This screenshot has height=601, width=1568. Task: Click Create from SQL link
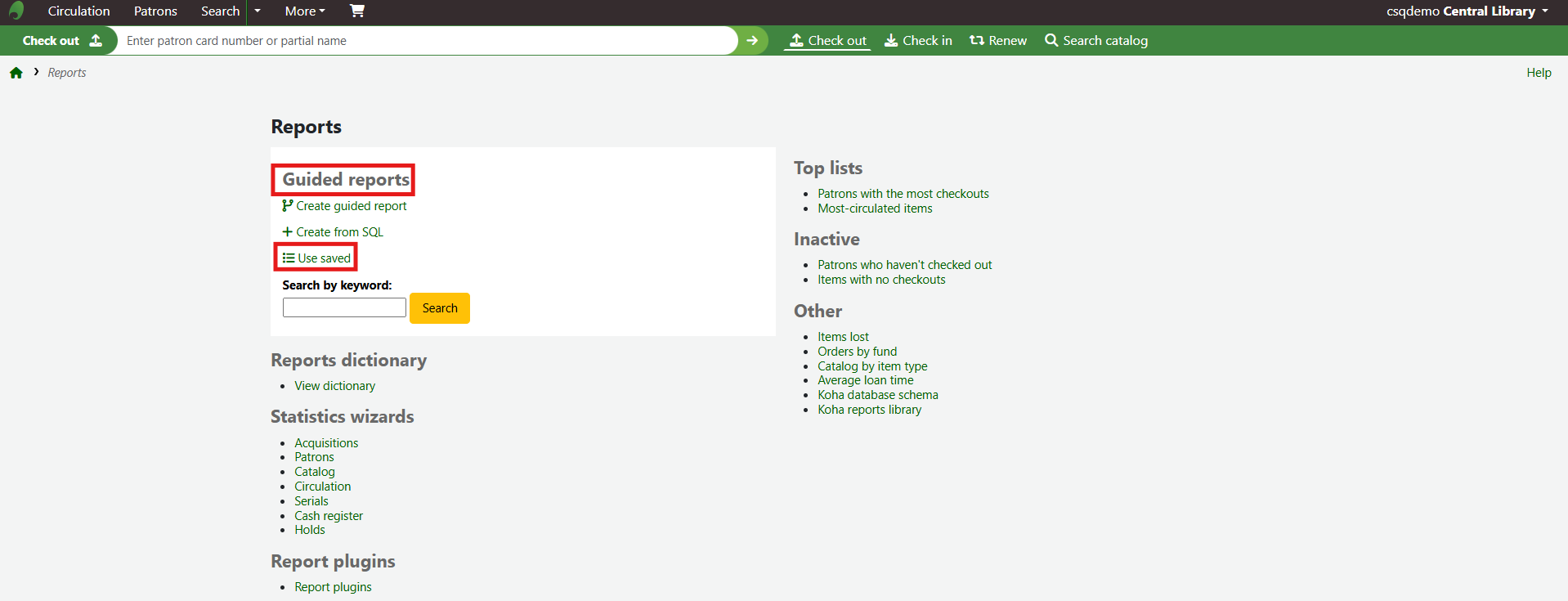coord(339,232)
